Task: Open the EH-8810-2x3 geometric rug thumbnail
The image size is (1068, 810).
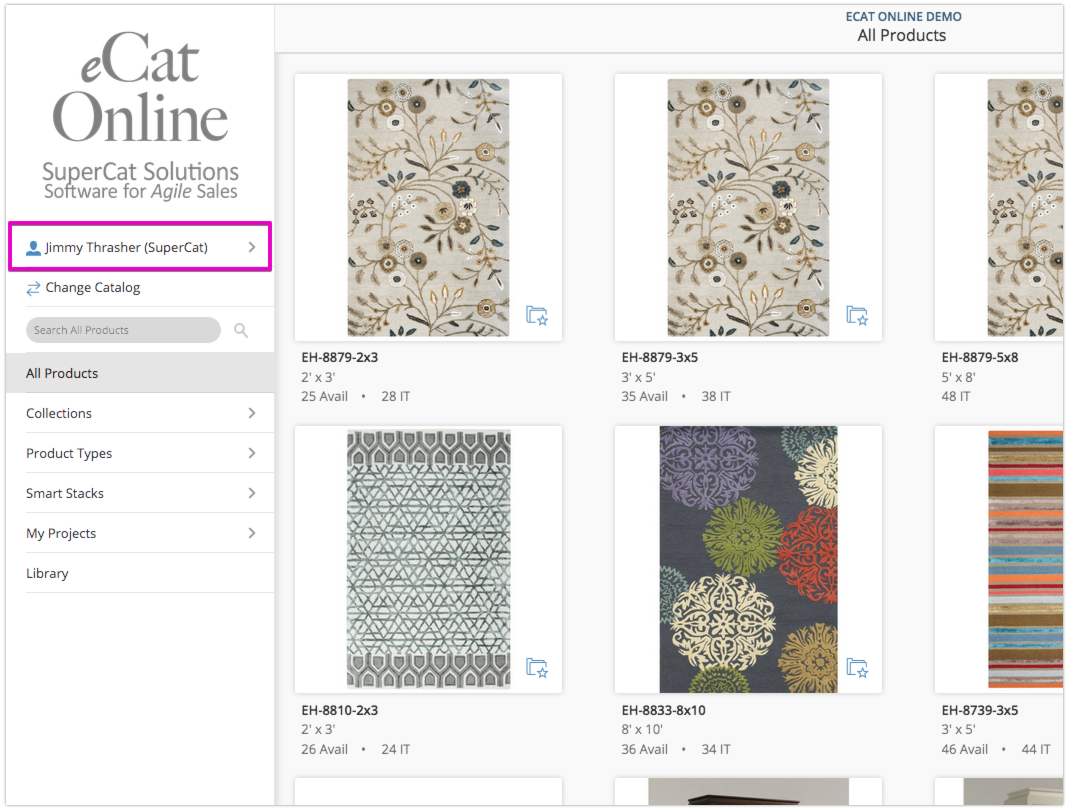Action: (428, 560)
